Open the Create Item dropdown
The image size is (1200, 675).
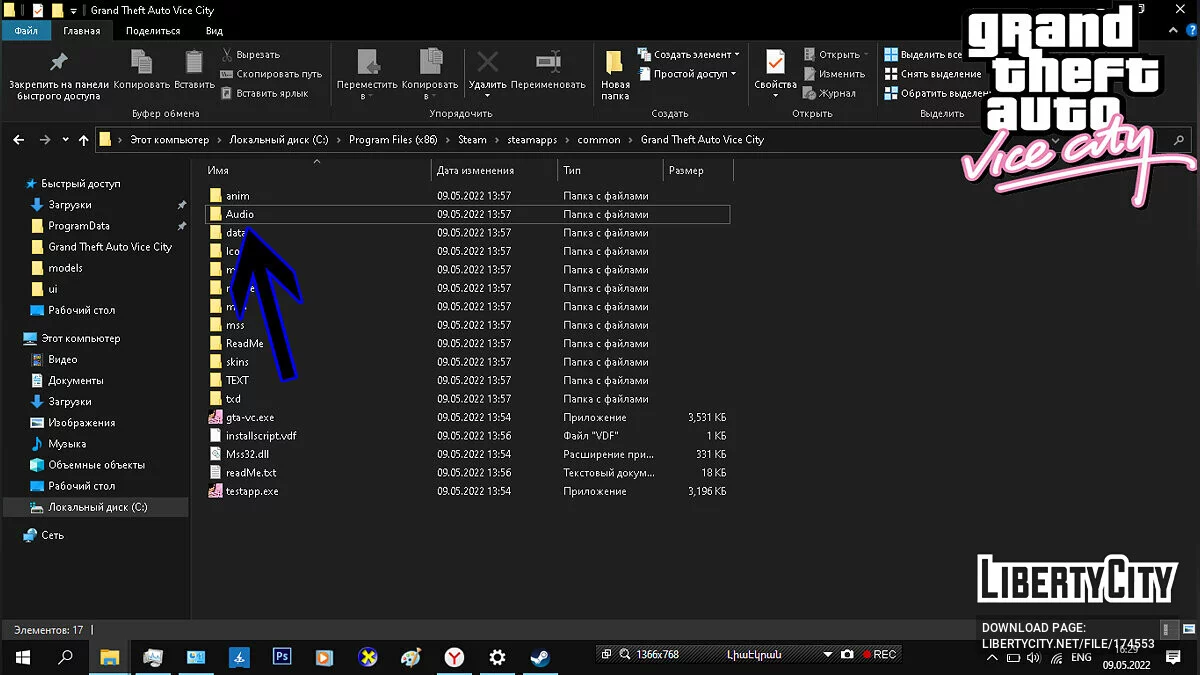tap(696, 55)
